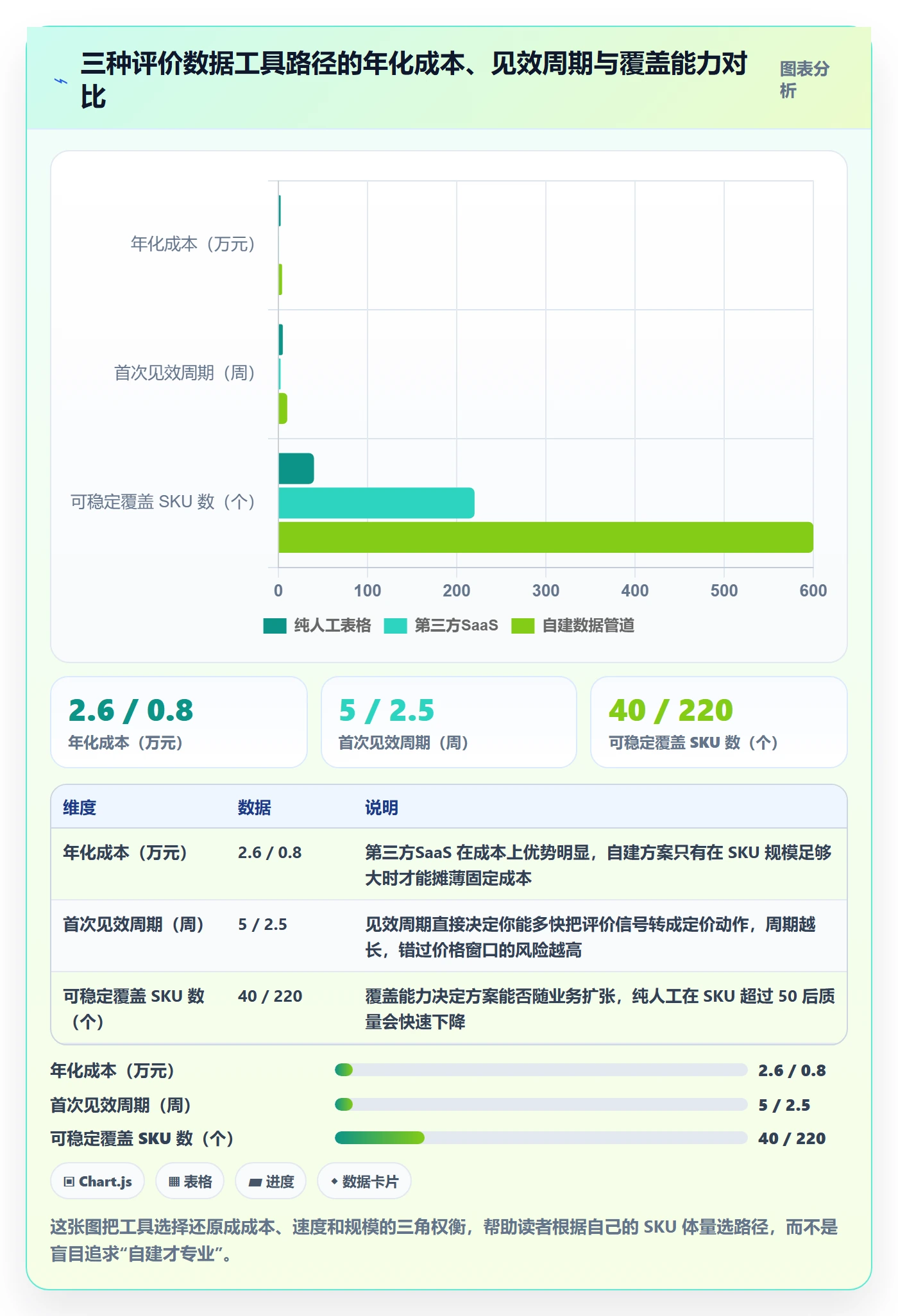The height and width of the screenshot is (1316, 898).
Task: Click the 进度 chip bar icon
Action: 255,1182
